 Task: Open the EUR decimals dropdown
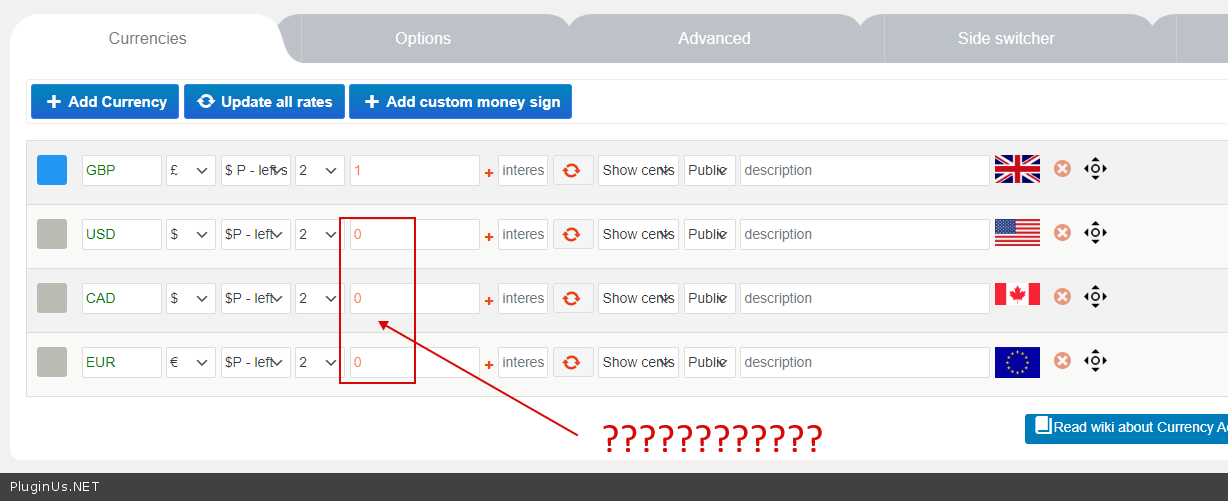tap(320, 362)
